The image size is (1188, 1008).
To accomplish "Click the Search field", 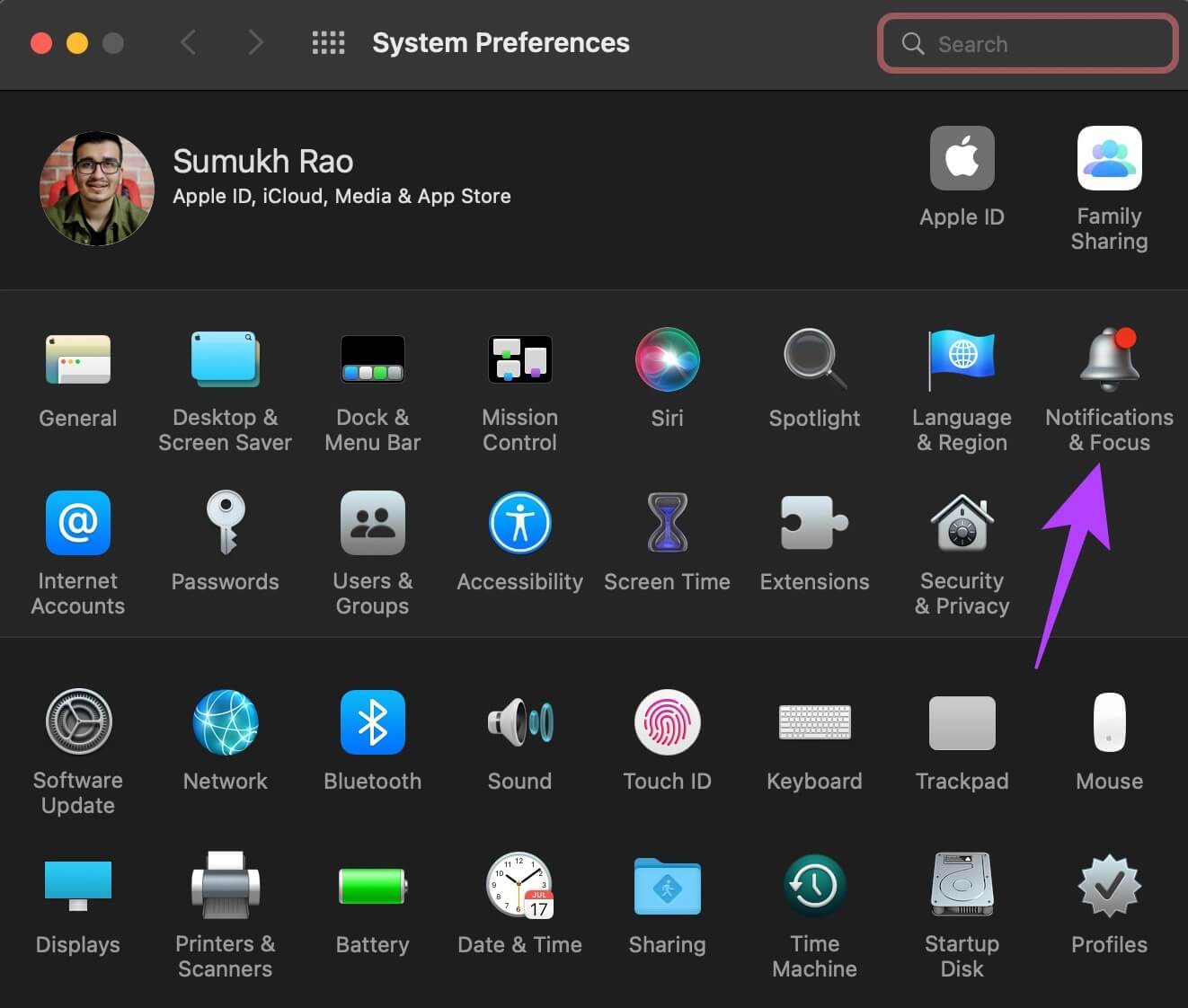I will coord(1027,43).
